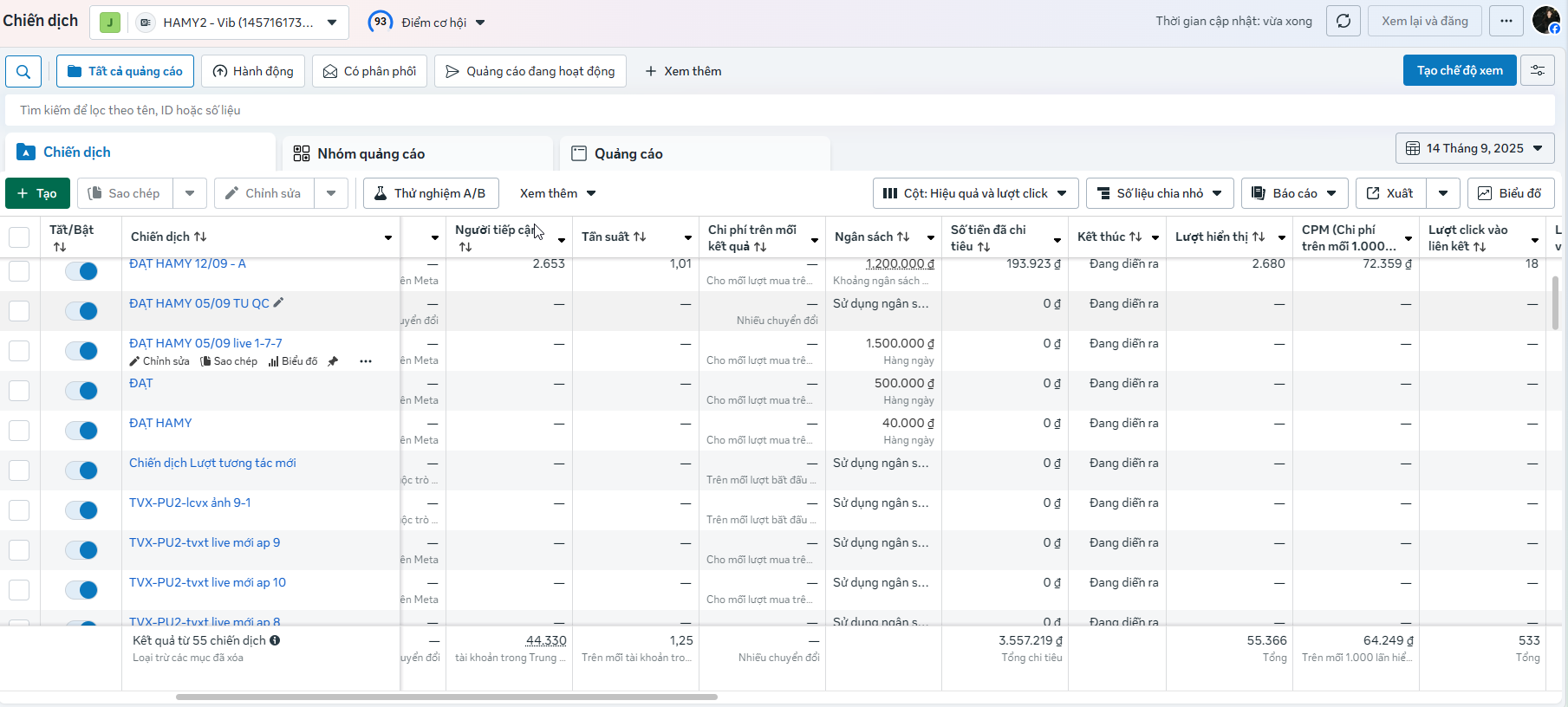The width and height of the screenshot is (1568, 707).
Task: Open Số liệu chia nhỏ dropdown
Action: 1160,193
